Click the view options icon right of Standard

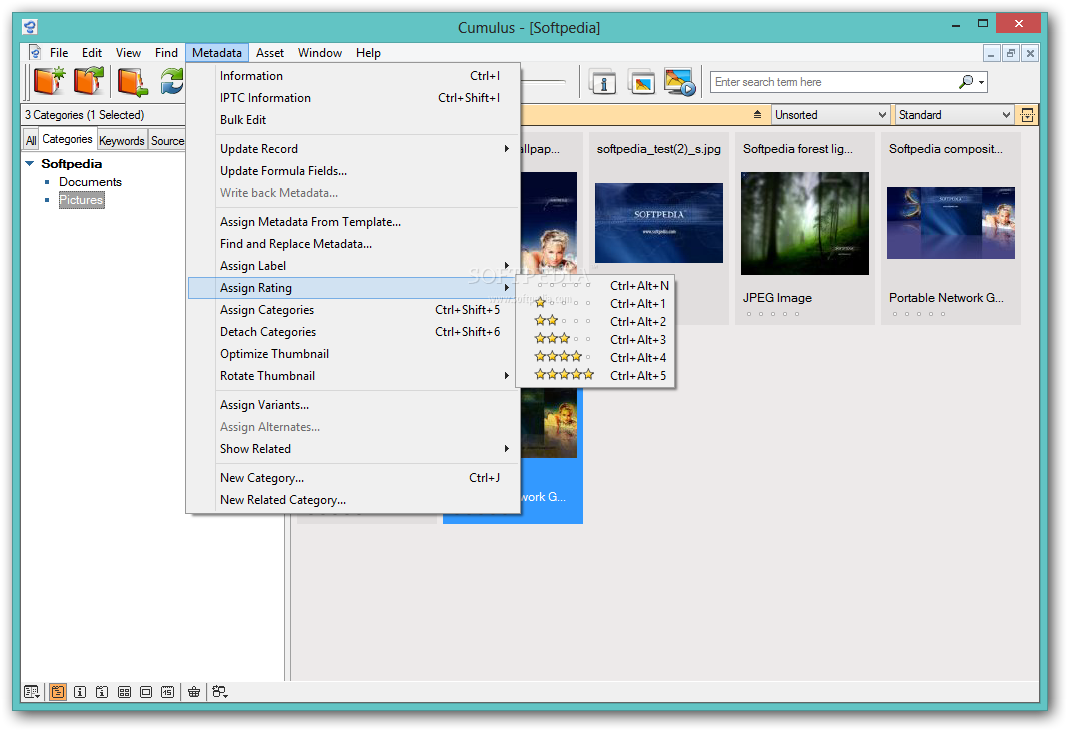[1027, 114]
